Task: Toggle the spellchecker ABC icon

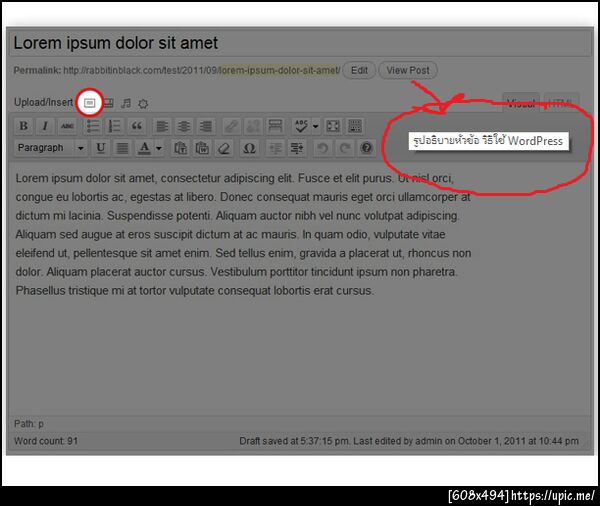Action: click(x=301, y=126)
